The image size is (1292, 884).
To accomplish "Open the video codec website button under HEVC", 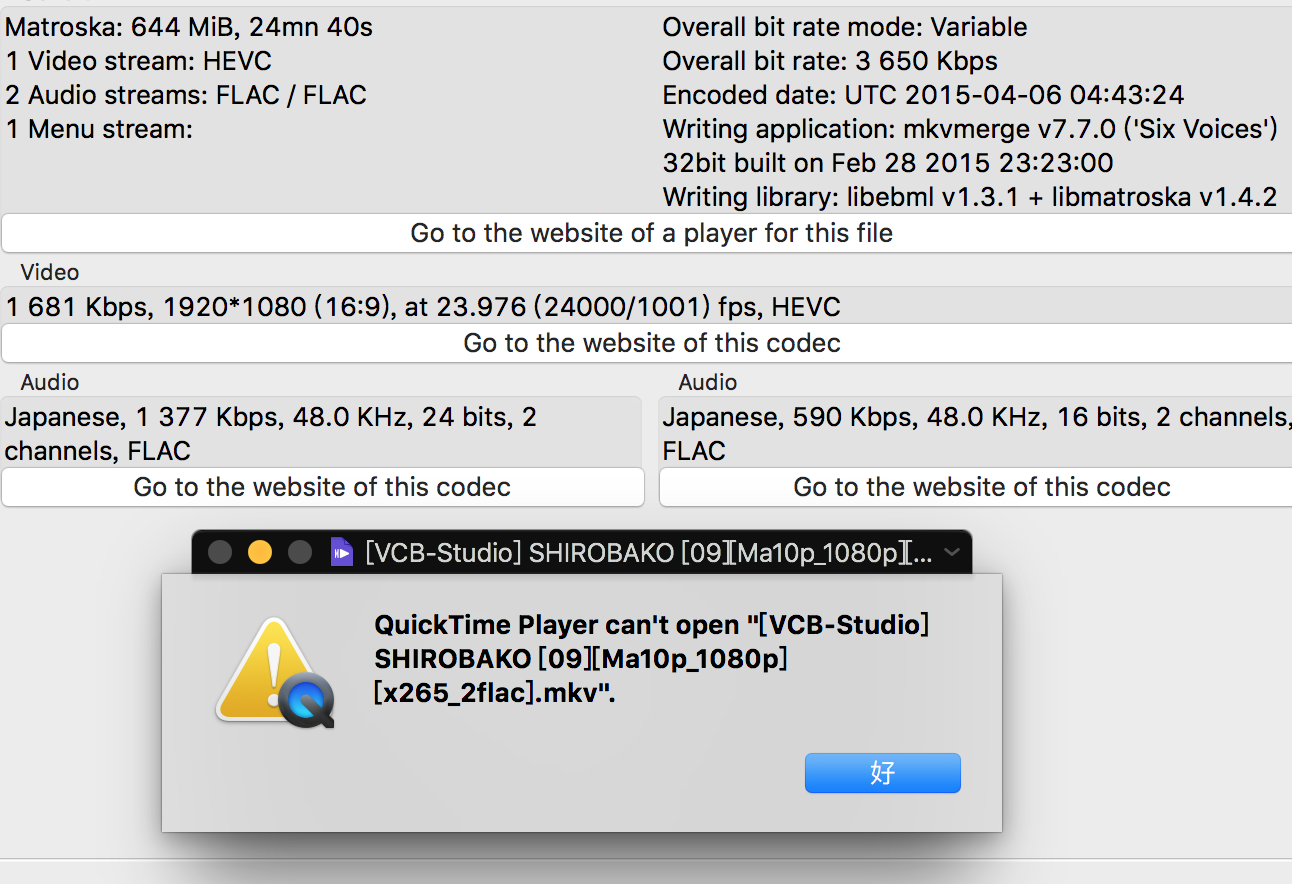I will click(651, 343).
